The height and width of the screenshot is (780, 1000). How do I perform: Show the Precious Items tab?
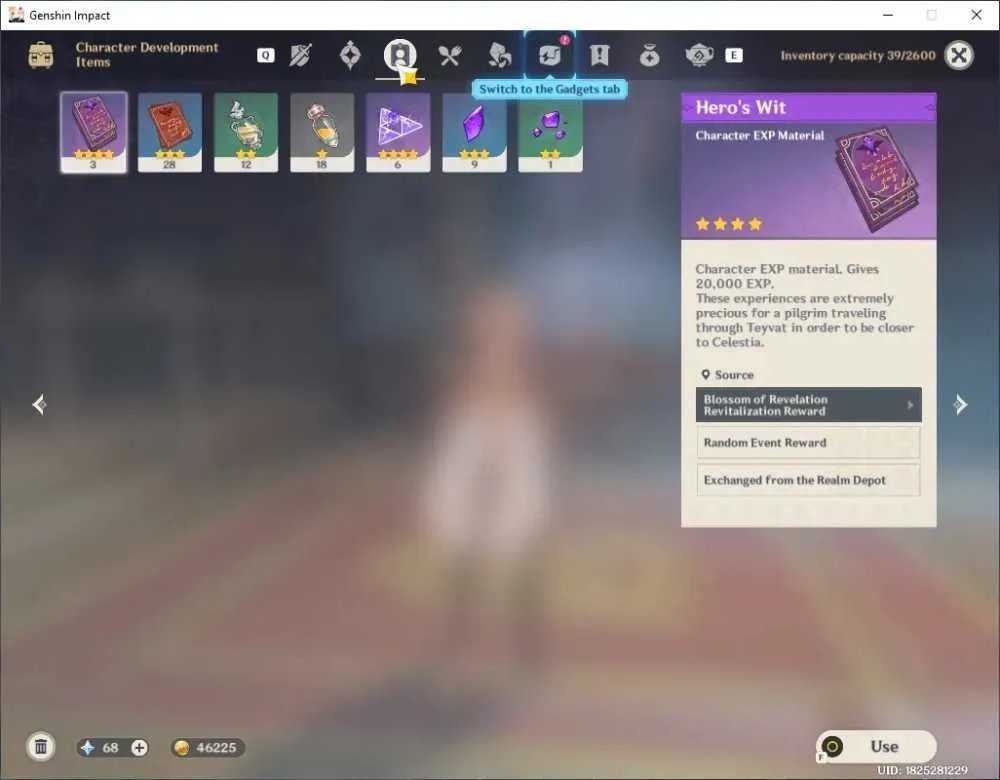coord(649,56)
